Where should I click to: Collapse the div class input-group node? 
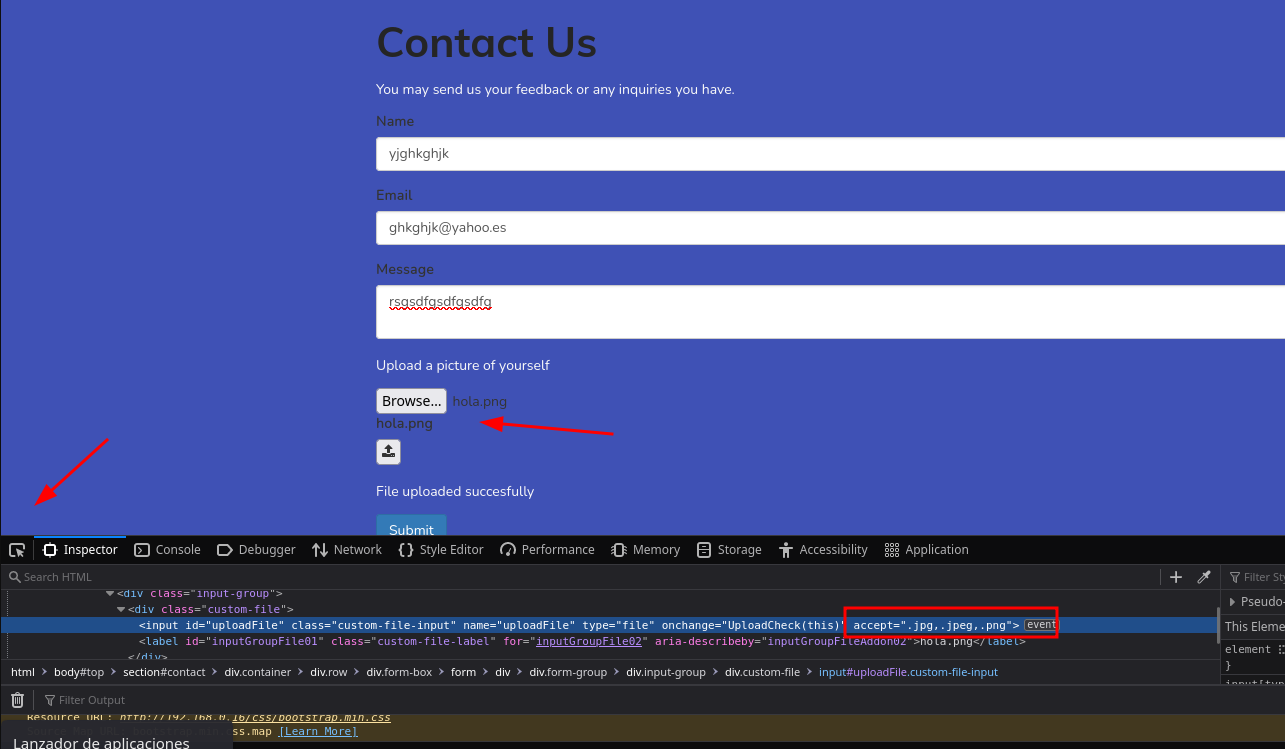(110, 593)
